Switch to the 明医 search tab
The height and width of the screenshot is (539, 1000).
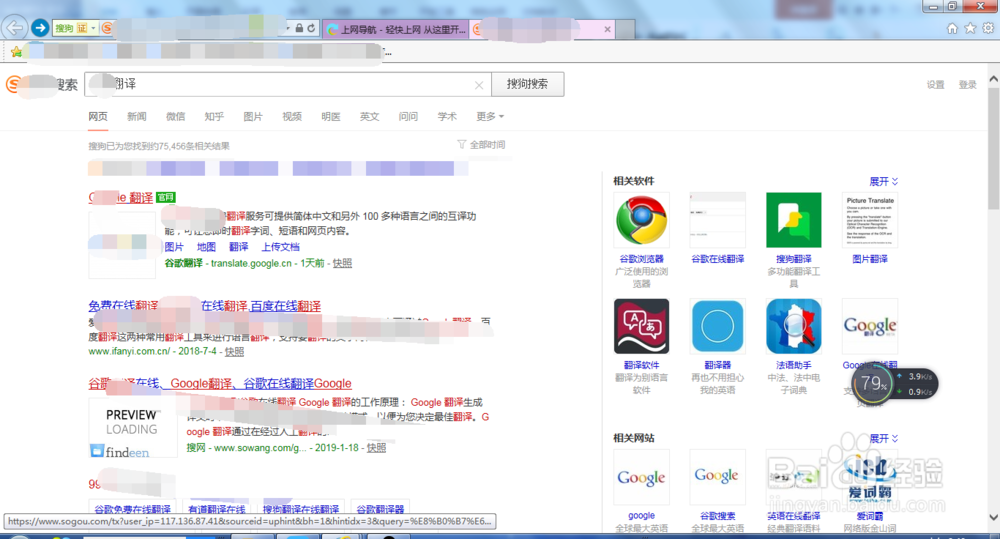330,116
